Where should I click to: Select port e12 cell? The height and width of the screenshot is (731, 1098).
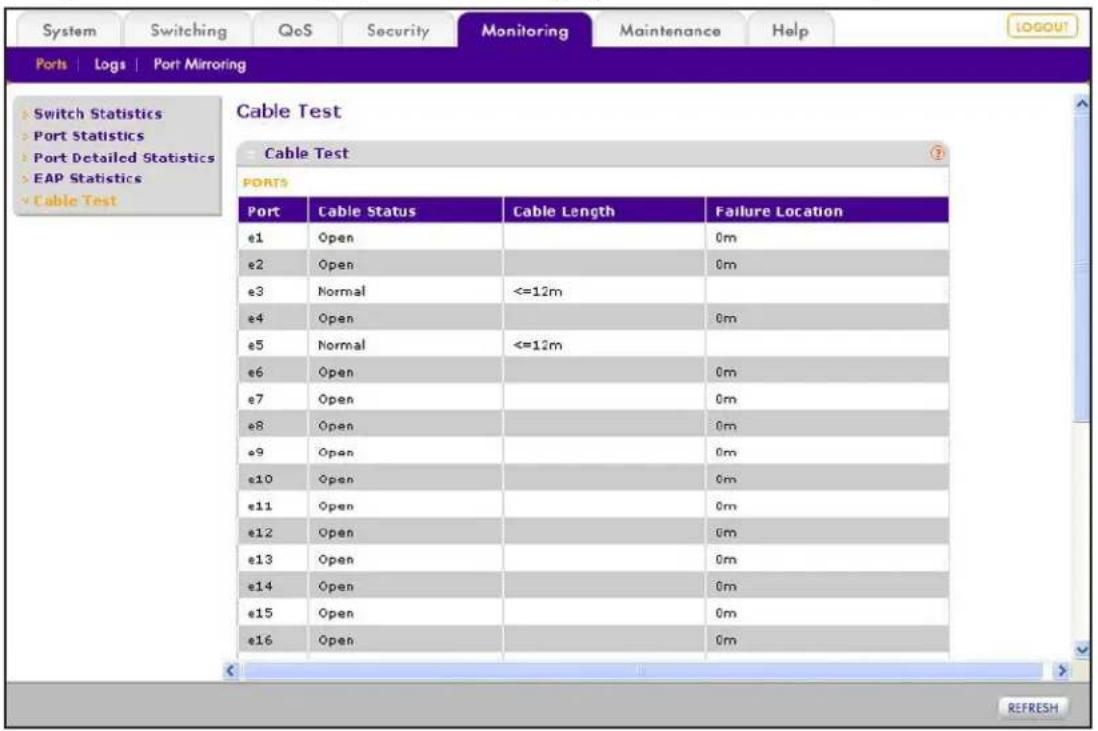[x=273, y=532]
